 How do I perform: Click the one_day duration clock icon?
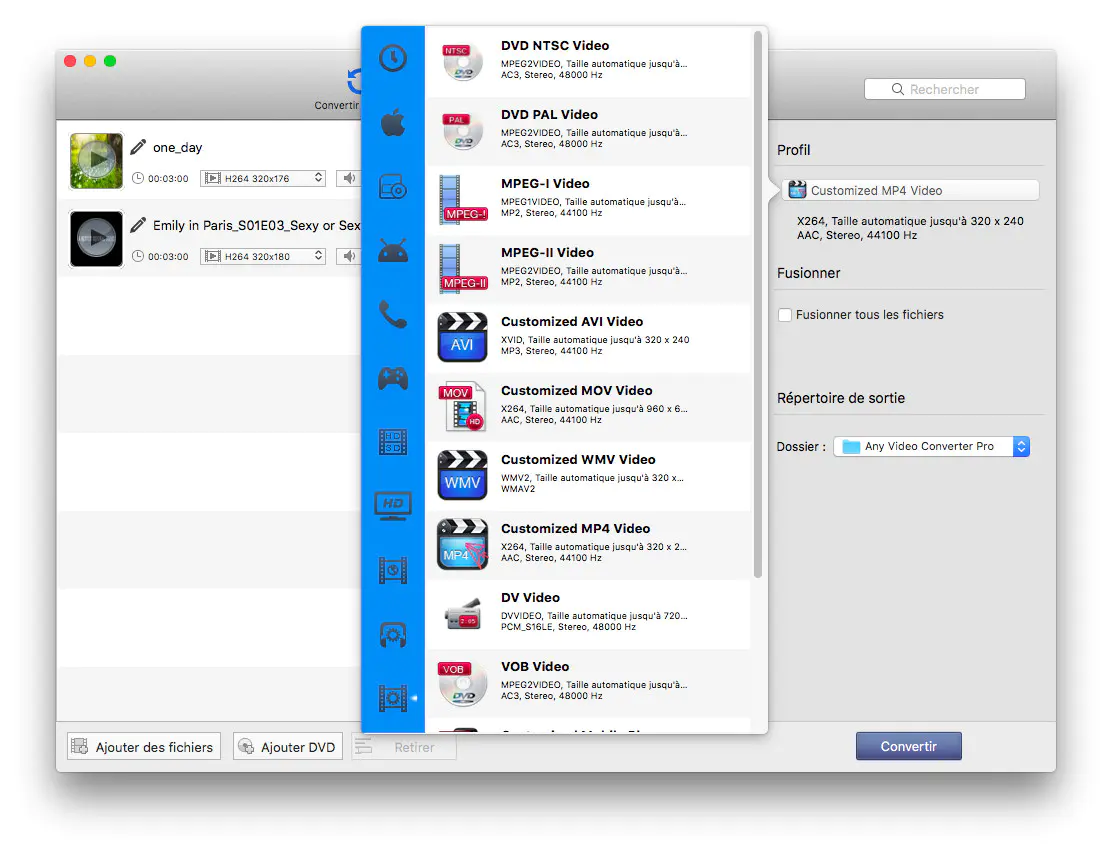click(x=138, y=178)
